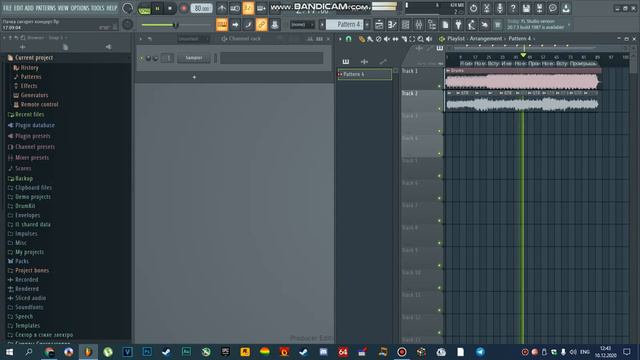Add a channel with the plus button

coord(194,77)
